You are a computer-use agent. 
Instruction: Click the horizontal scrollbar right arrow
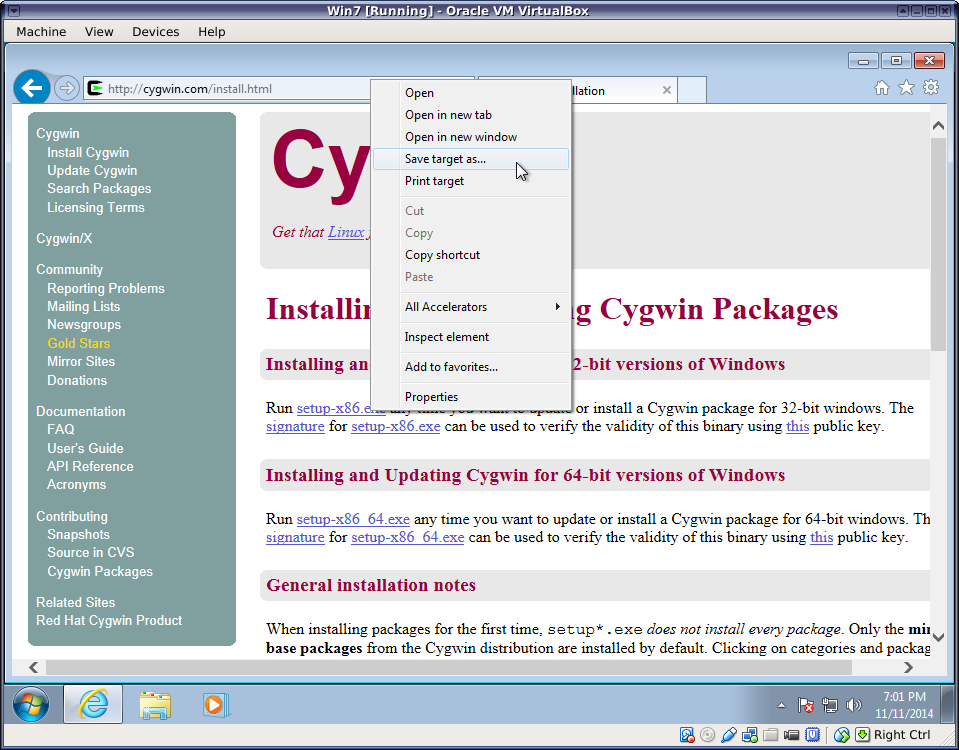908,667
